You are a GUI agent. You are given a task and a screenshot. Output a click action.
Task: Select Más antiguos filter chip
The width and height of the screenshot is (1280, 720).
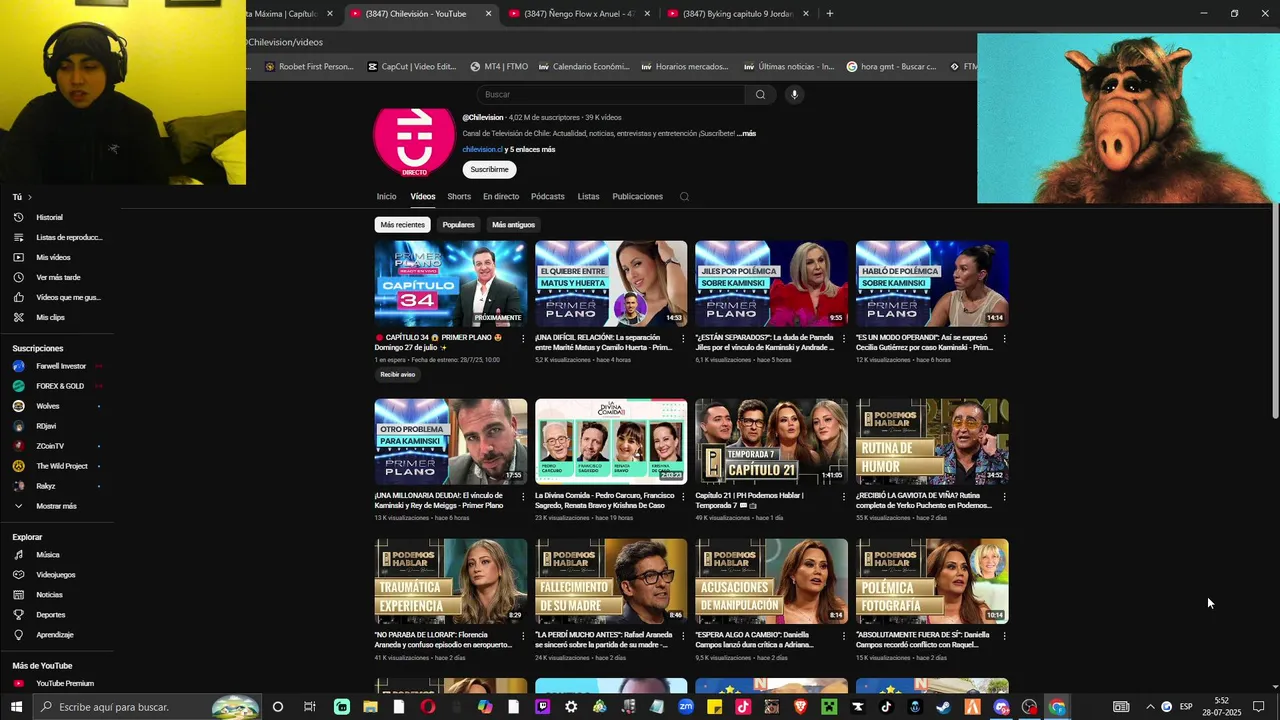513,225
